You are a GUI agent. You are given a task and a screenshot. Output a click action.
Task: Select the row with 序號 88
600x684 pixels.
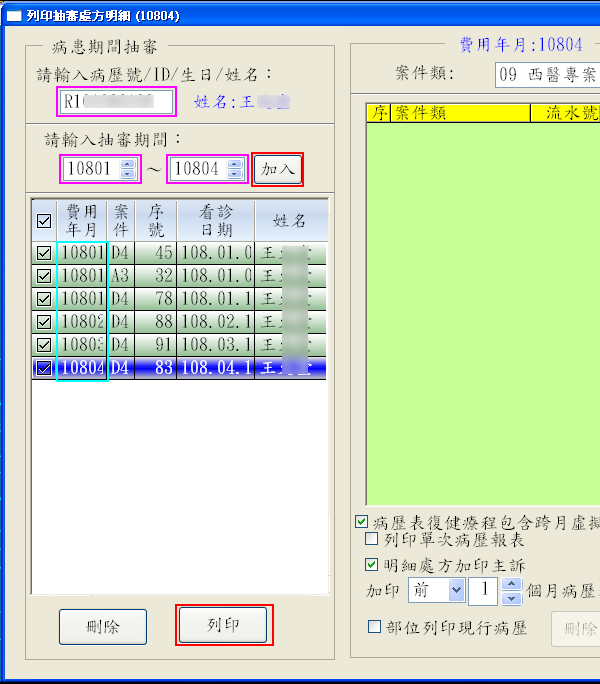coord(155,323)
